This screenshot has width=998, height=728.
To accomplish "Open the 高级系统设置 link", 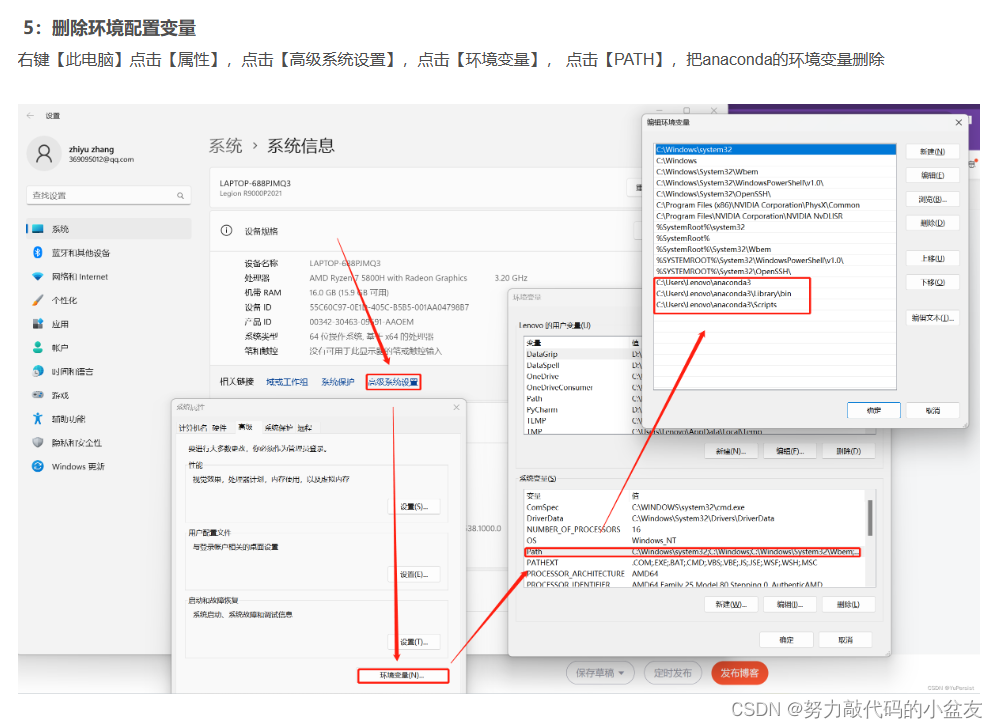I will (x=393, y=382).
